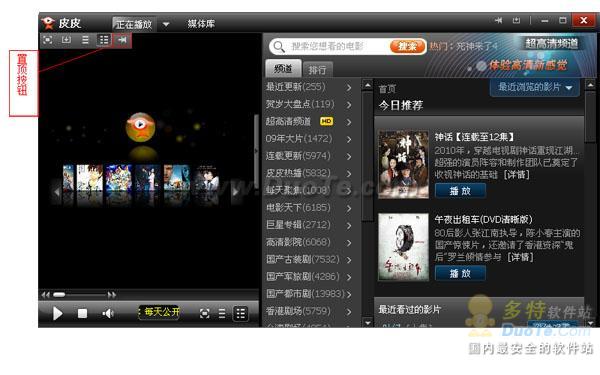
Task: Switch to the 排行 tab
Action: pos(317,70)
